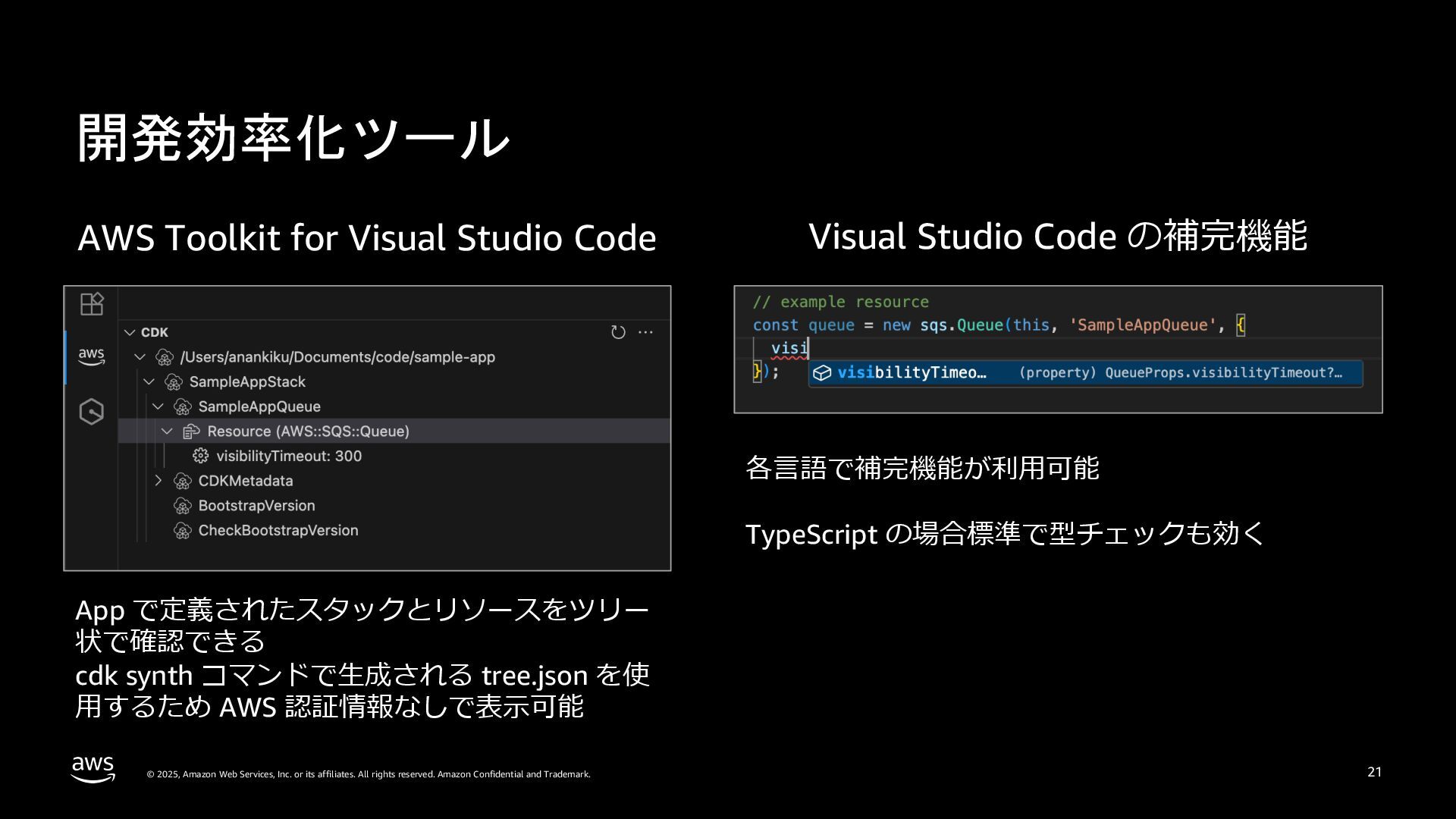This screenshot has width=1456, height=819.
Task: Click the CDKMetadata construct icon
Action: point(183,481)
